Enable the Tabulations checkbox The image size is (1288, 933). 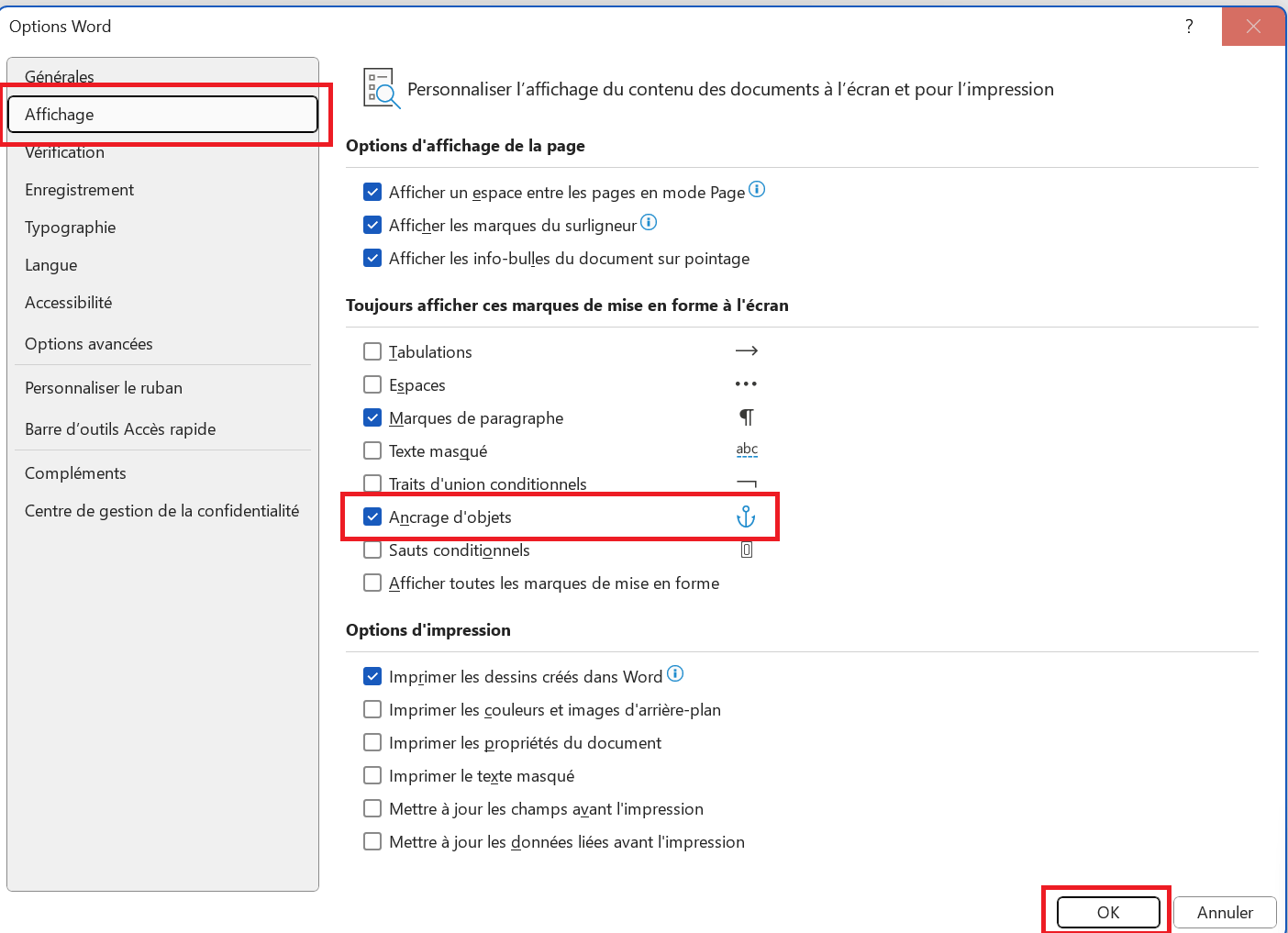coord(372,352)
